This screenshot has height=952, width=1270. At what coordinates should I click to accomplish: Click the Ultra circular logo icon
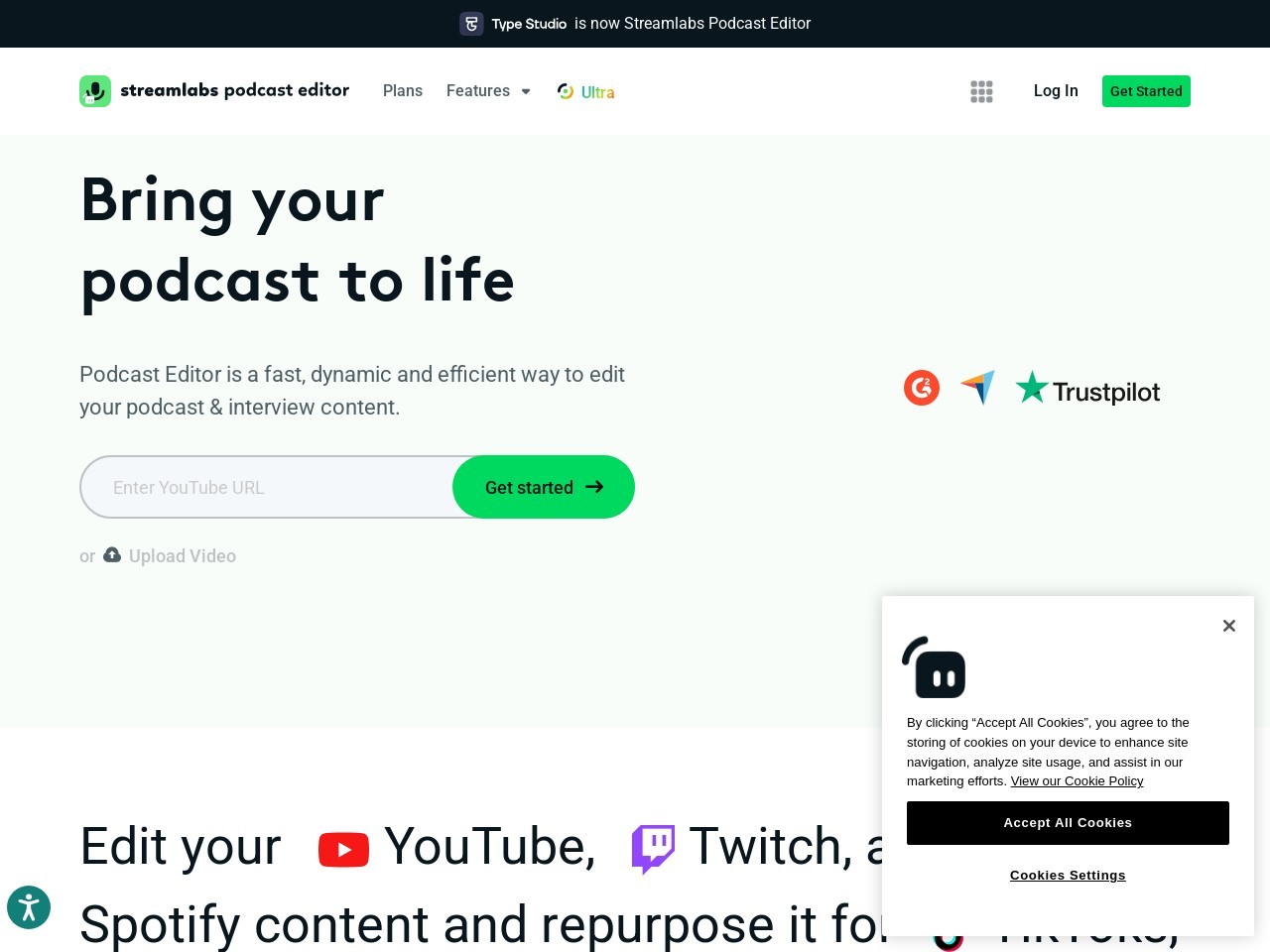[x=566, y=91]
